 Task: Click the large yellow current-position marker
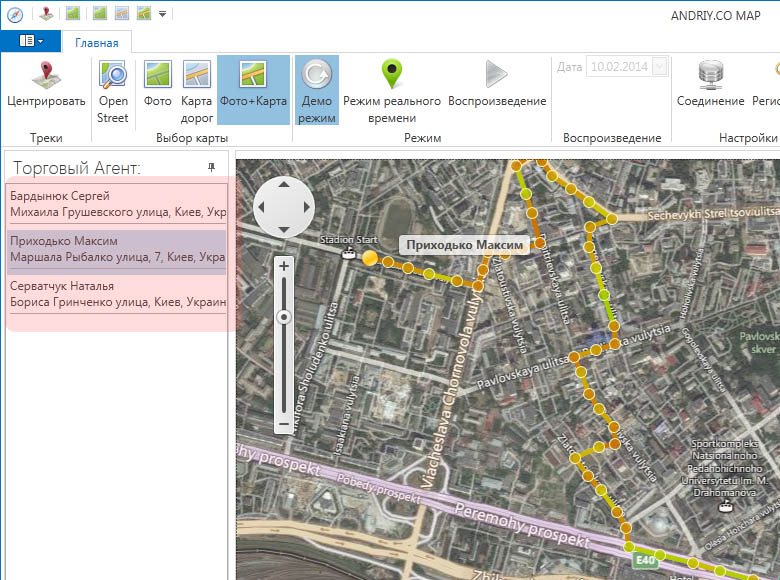pos(370,258)
